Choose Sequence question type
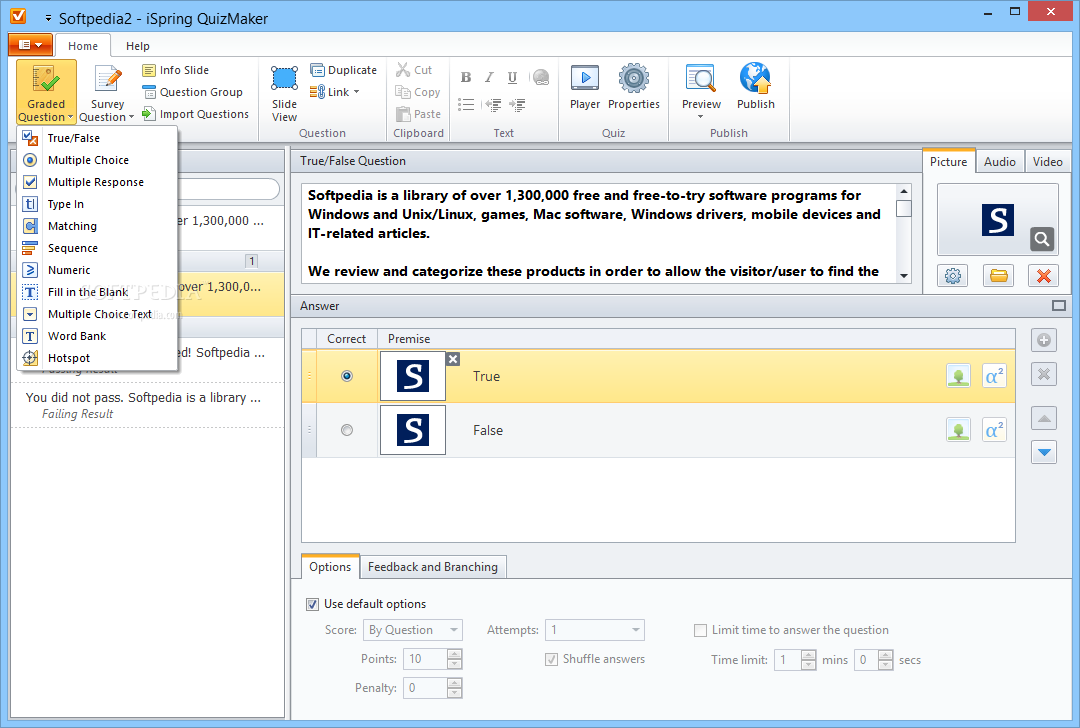The image size is (1080, 728). click(x=97, y=249)
